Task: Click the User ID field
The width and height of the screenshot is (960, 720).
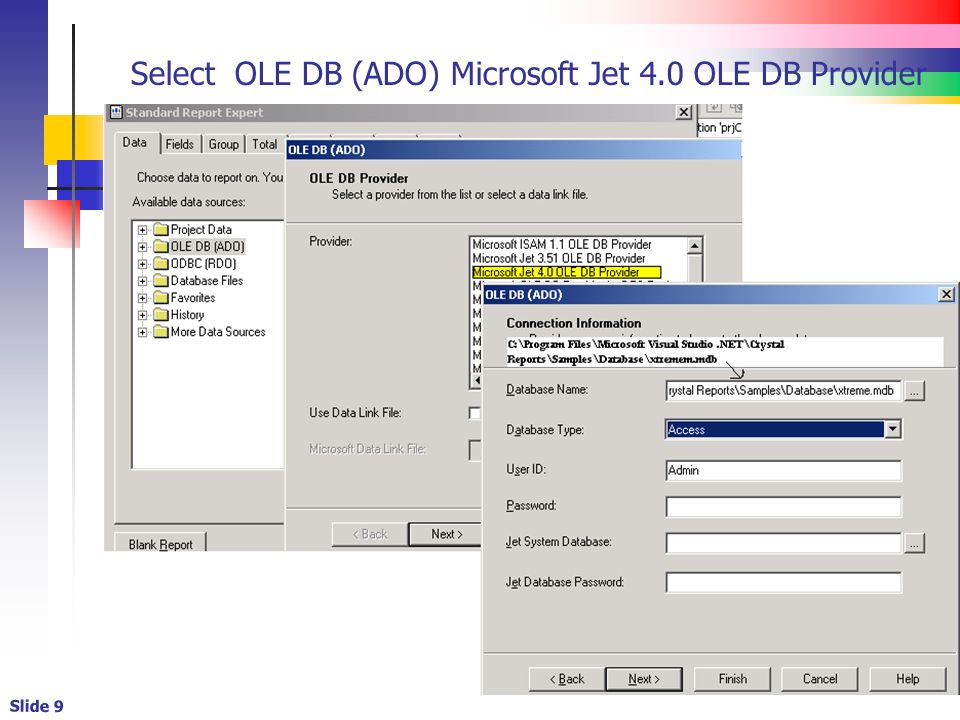Action: coord(783,470)
